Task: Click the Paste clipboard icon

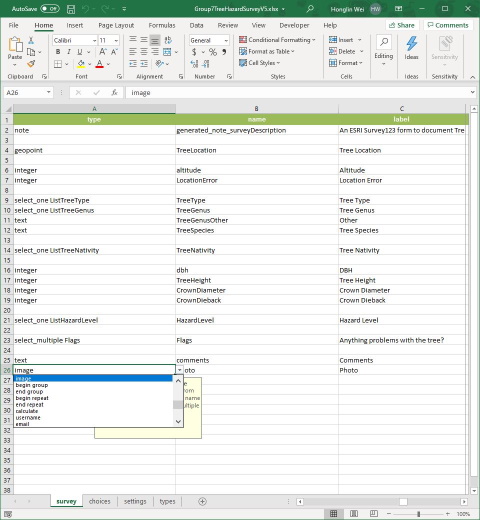Action: click(x=15, y=44)
